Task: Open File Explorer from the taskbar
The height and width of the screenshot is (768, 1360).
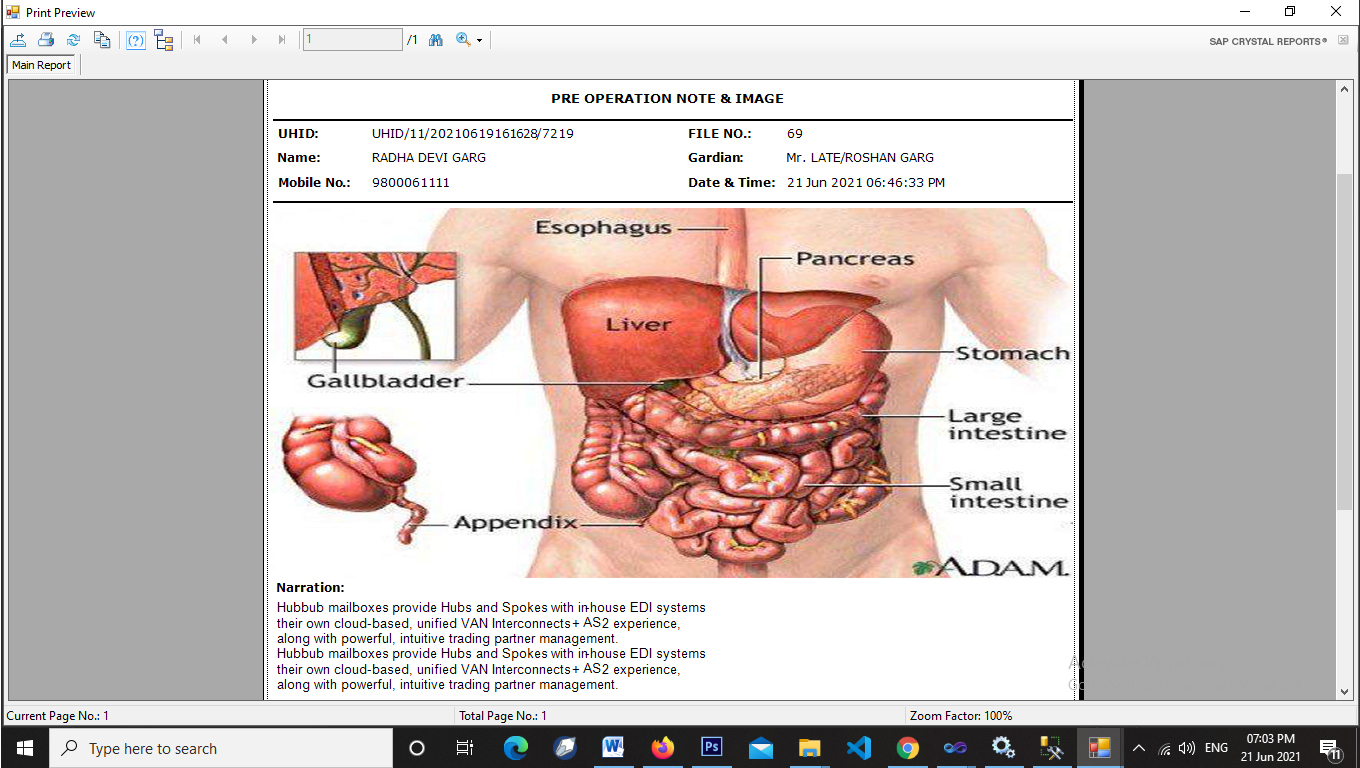Action: (810, 748)
